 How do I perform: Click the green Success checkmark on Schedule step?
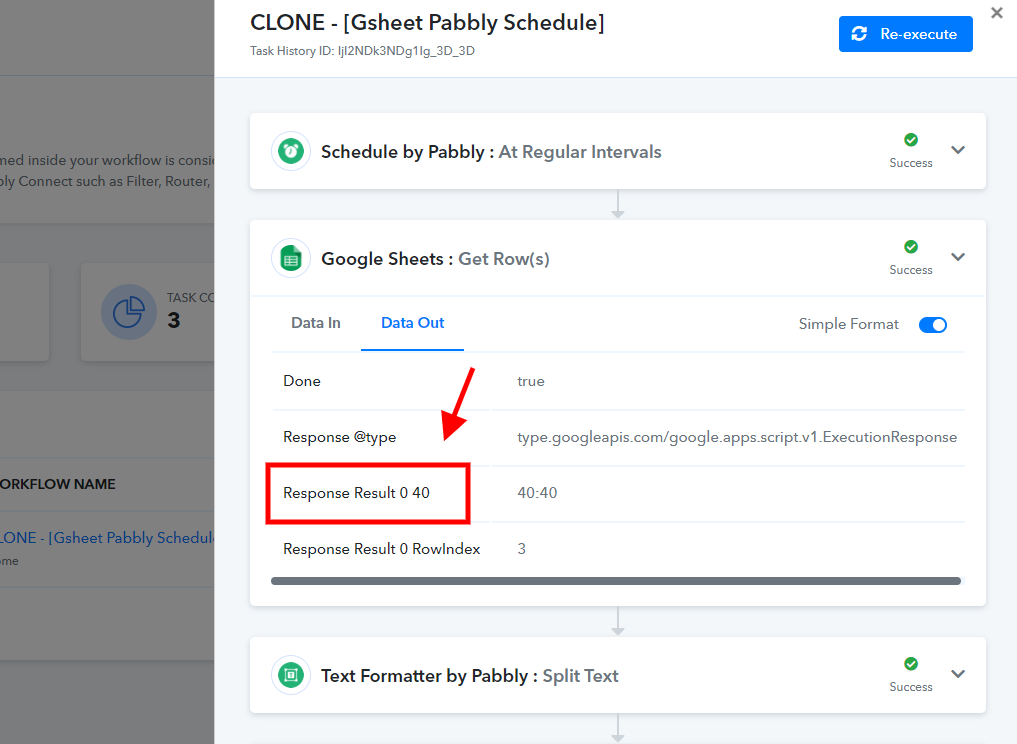click(x=911, y=139)
